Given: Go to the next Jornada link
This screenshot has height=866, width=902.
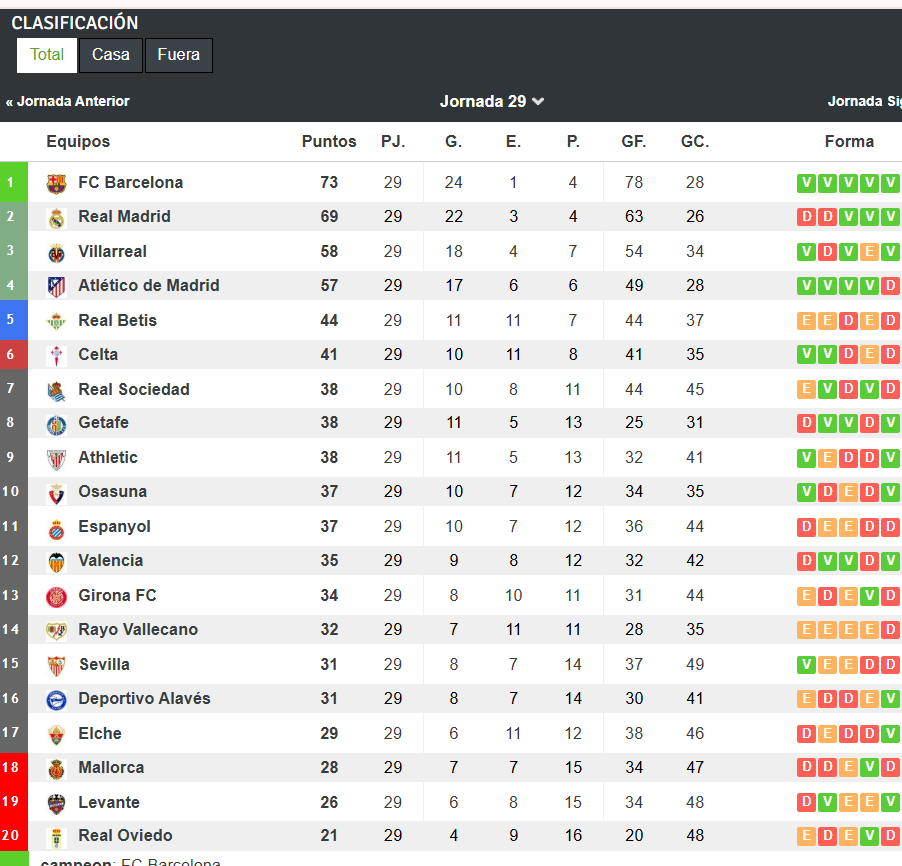Looking at the screenshot, I should coord(863,101).
